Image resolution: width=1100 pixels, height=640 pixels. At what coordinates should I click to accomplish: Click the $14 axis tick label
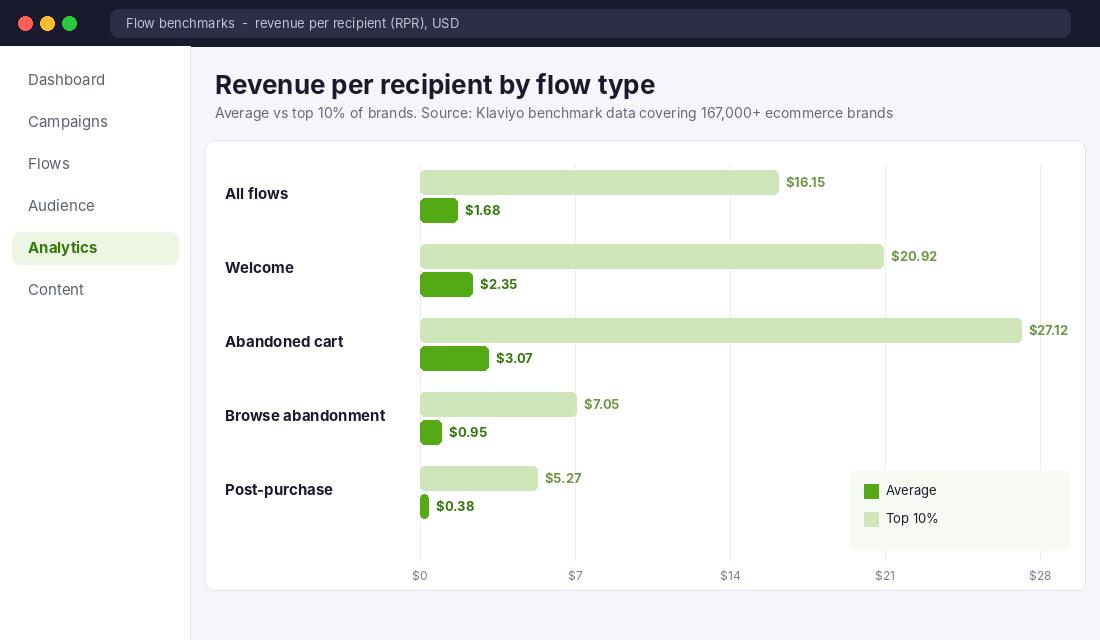[730, 576]
